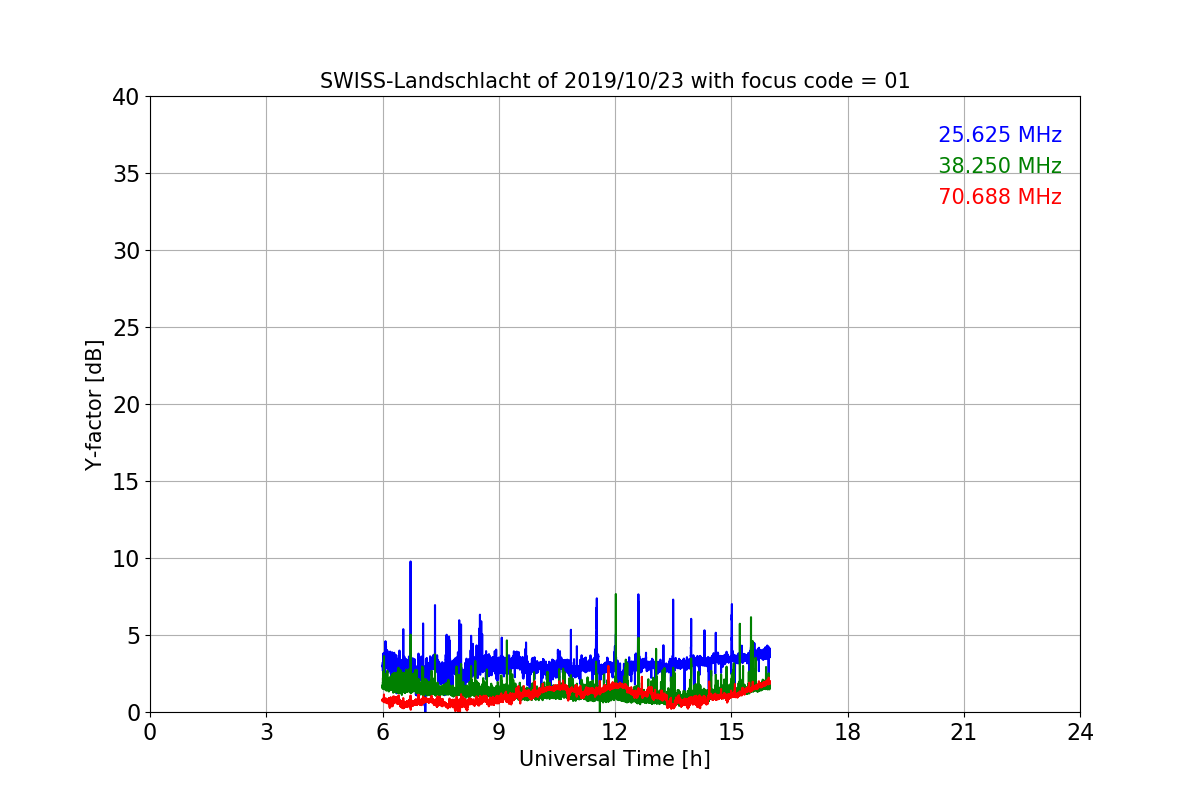Click the tallest blue spike near 10 dB

410,563
